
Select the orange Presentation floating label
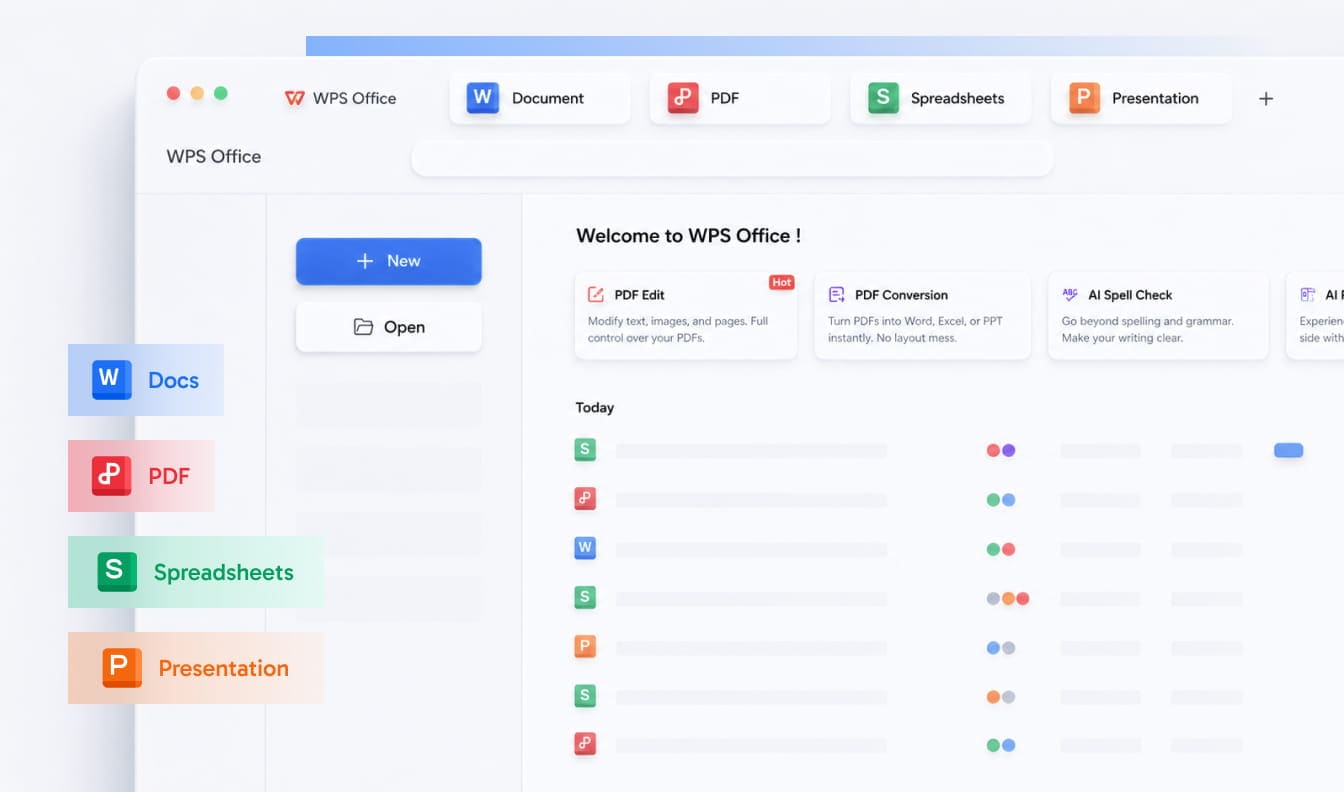coord(196,668)
